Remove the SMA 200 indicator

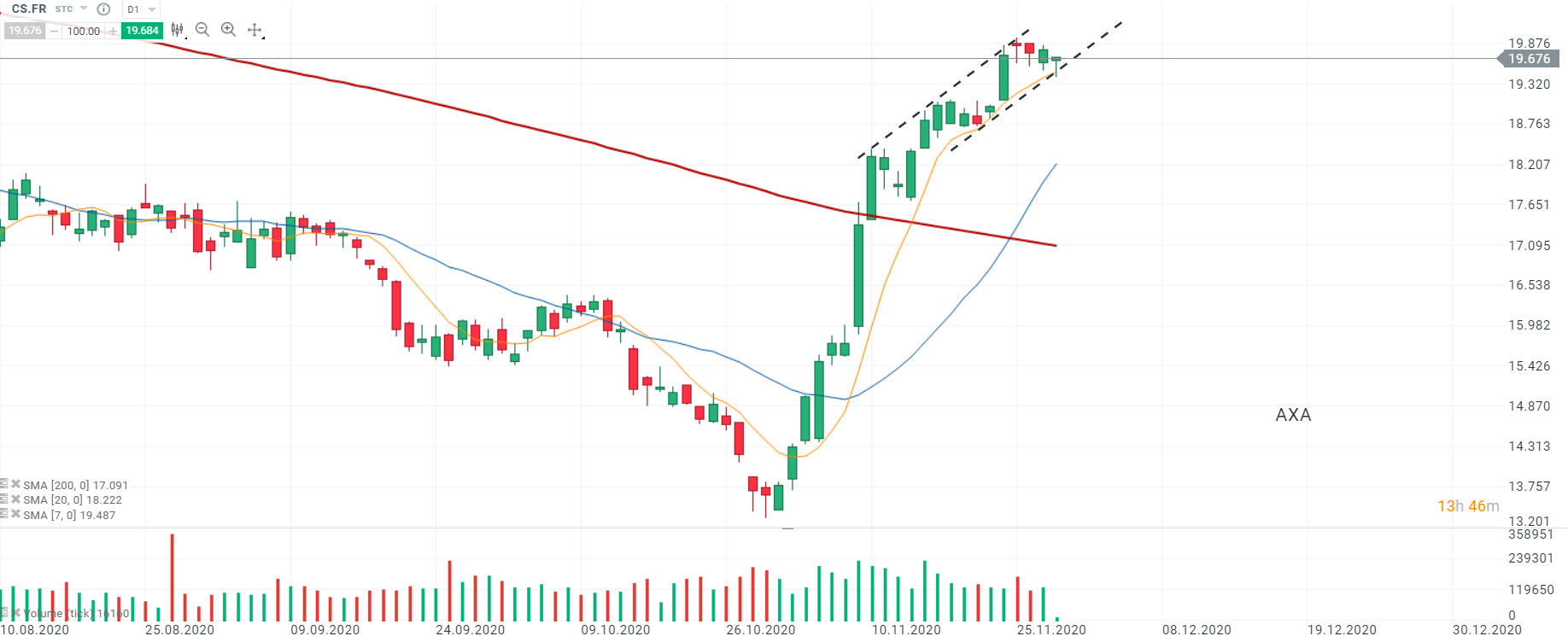point(15,484)
